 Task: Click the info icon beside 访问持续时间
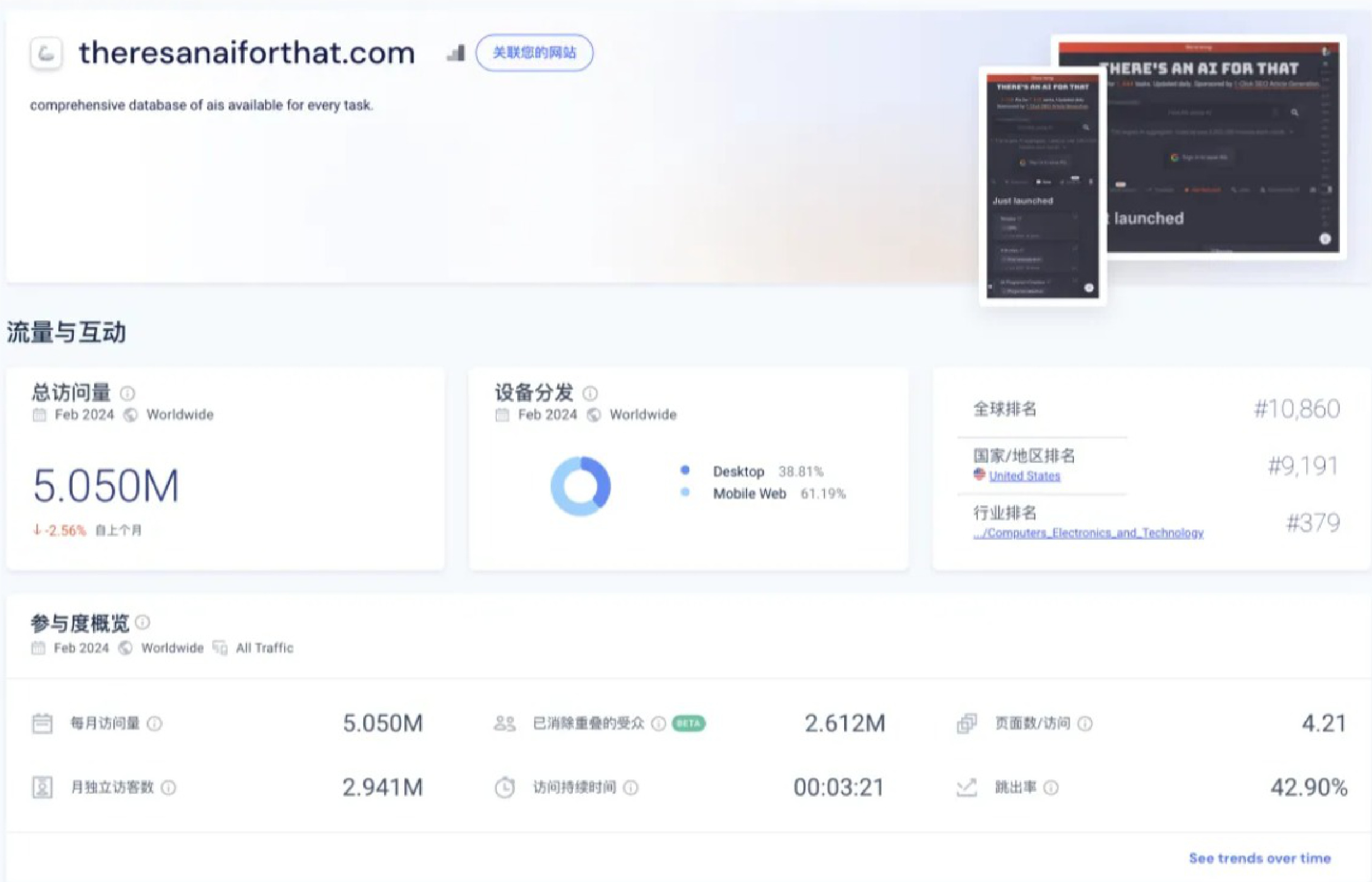tap(630, 788)
